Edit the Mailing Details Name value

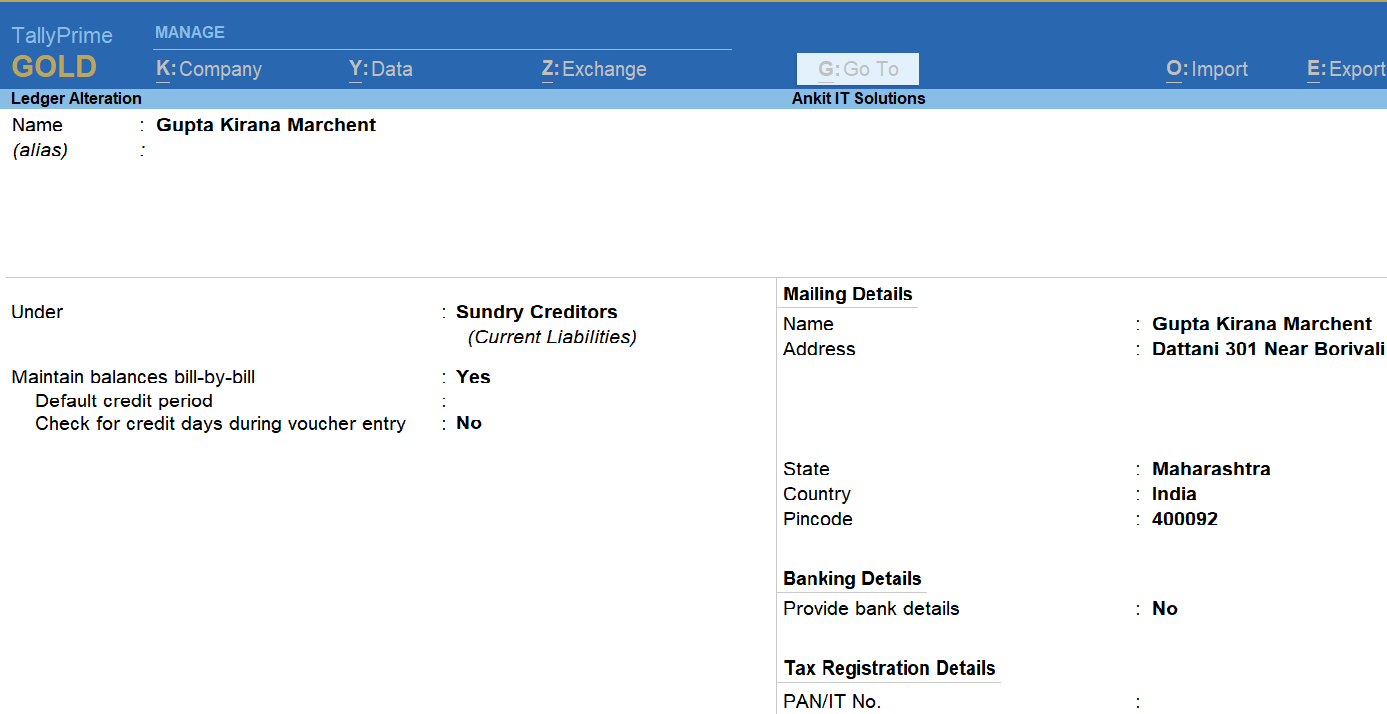[x=1262, y=324]
